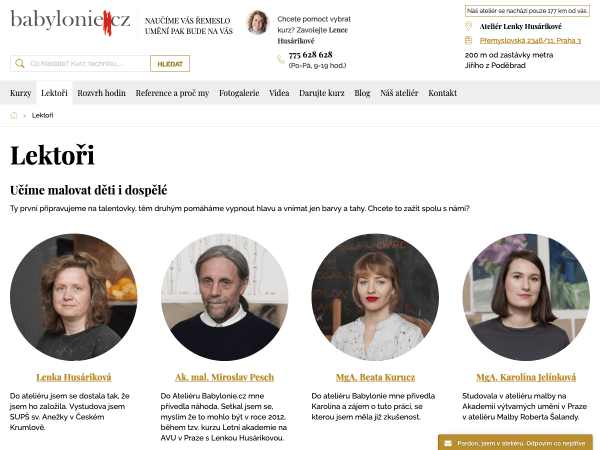600x450 pixels.
Task: Open Lenka Husáriková's profile link
Action: tap(74, 377)
